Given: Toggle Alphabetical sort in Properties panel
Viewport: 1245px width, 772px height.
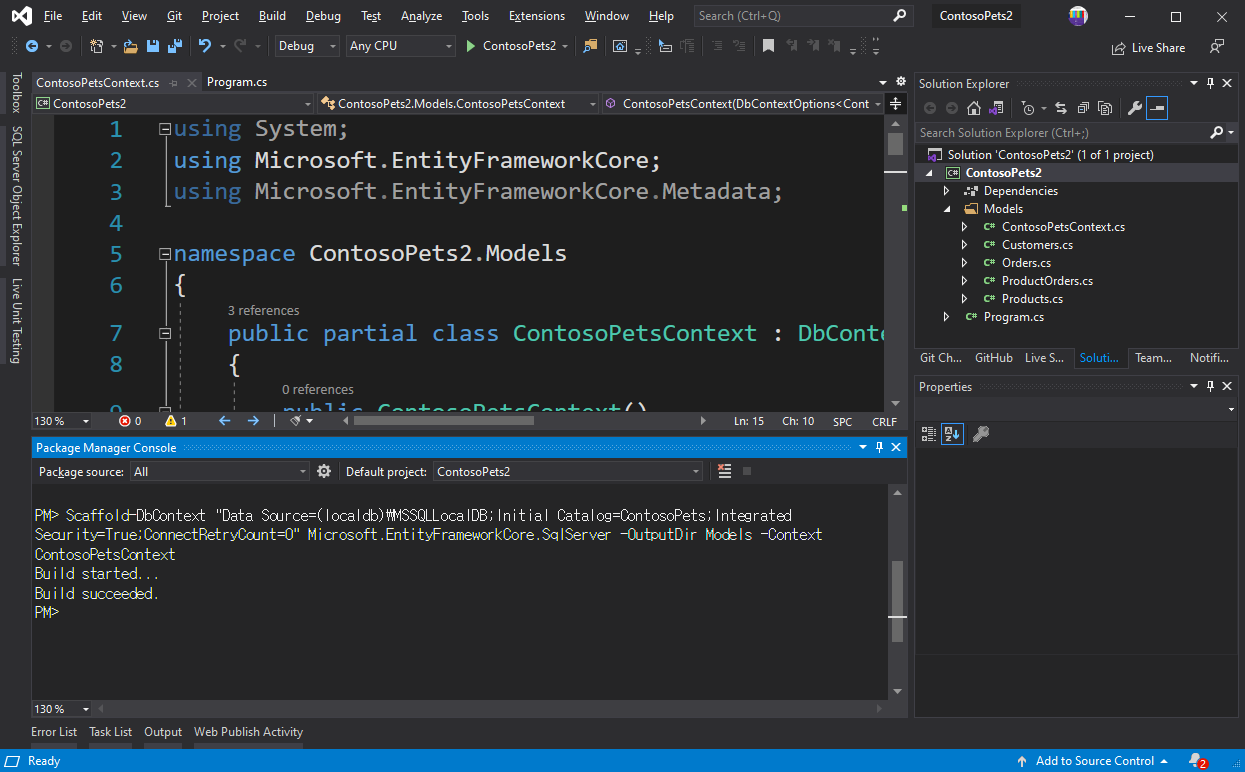Looking at the screenshot, I should (x=953, y=434).
